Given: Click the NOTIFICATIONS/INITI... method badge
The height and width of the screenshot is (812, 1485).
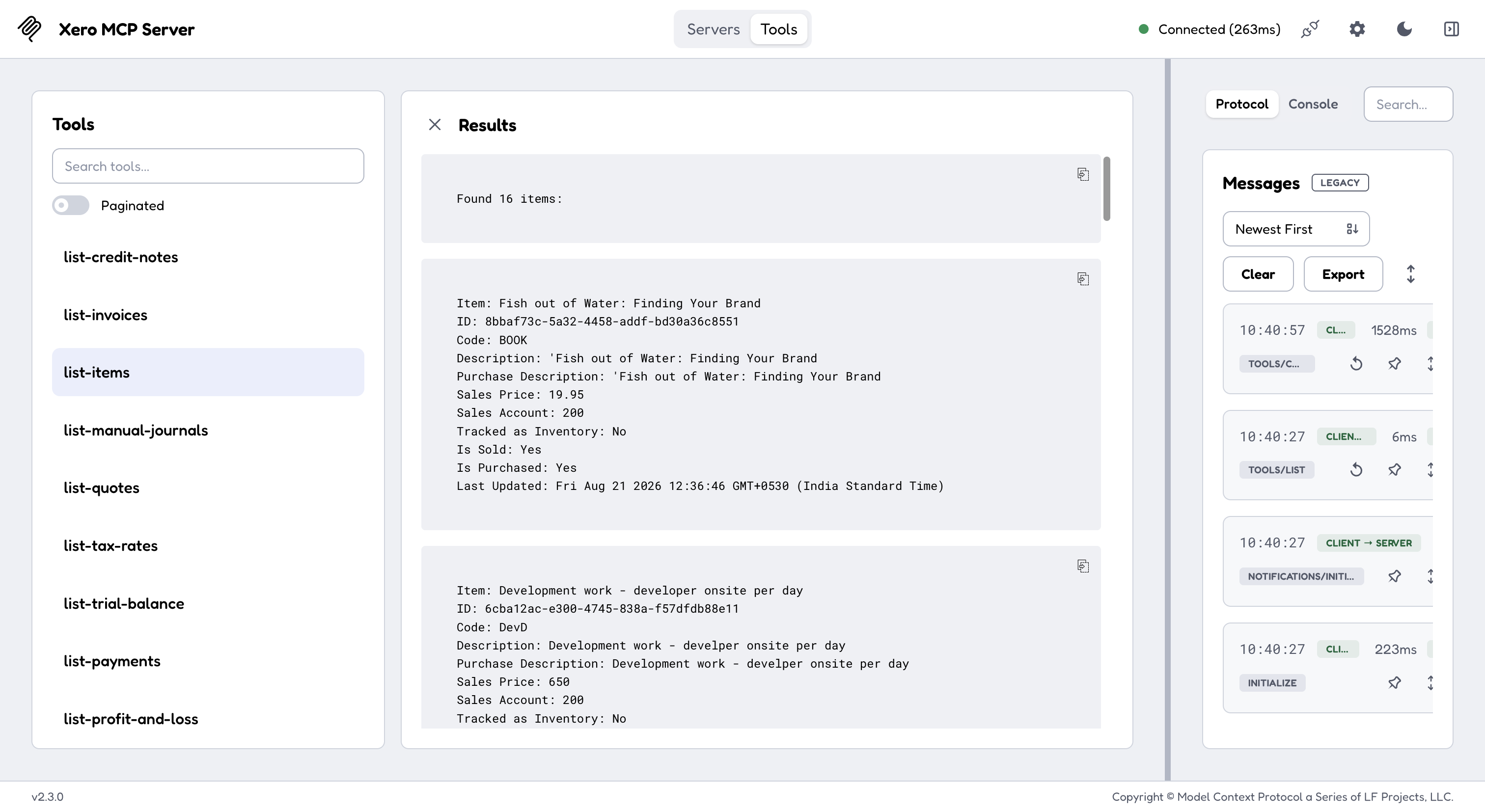Looking at the screenshot, I should coord(1301,576).
